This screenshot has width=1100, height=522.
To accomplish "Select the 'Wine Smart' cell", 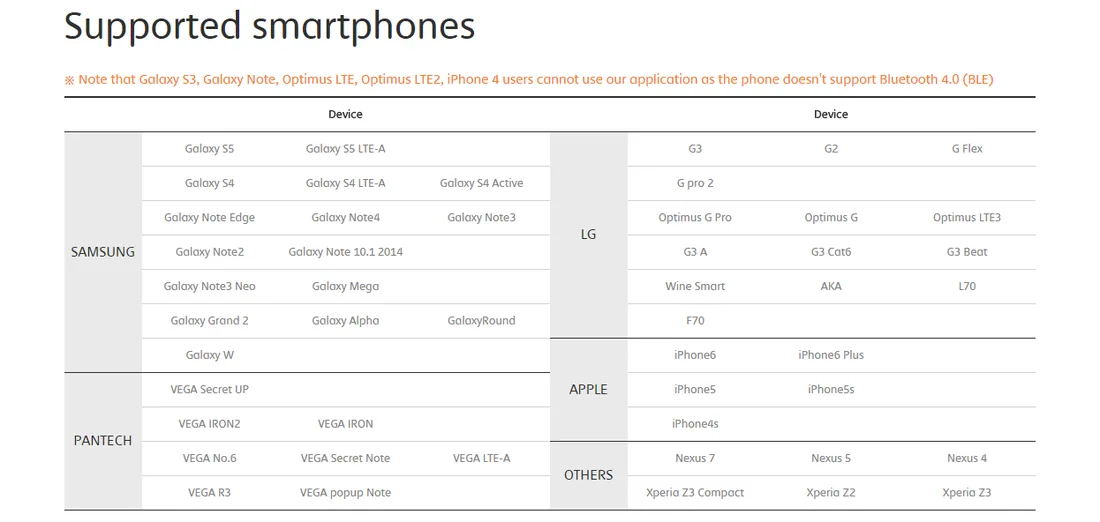I will (695, 286).
